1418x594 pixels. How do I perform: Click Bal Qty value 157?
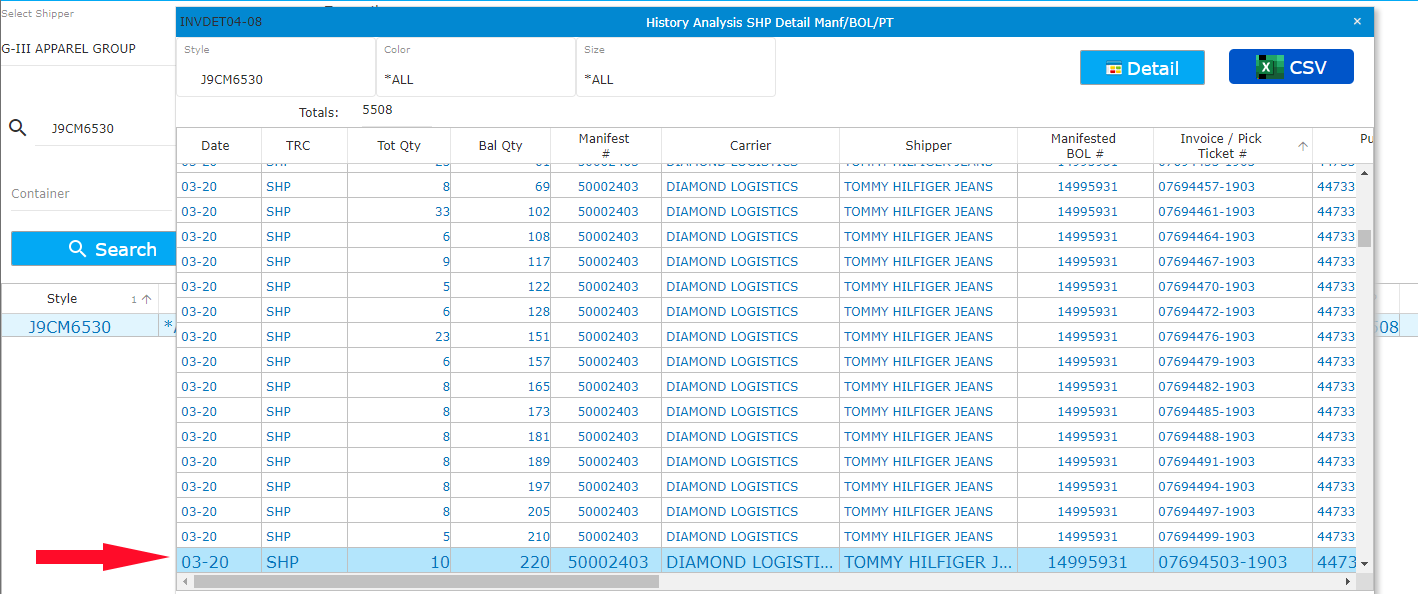coord(538,361)
